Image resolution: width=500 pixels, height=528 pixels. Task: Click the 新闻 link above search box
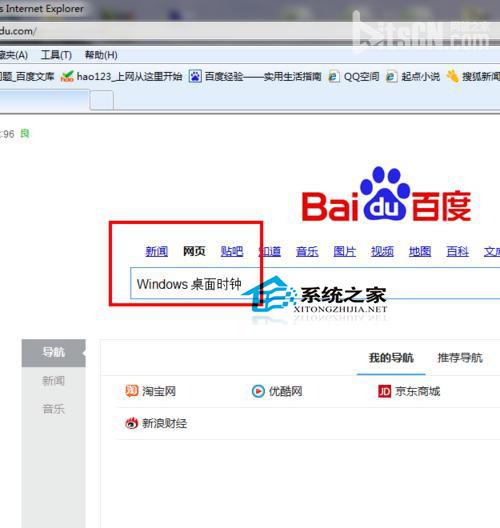point(157,251)
